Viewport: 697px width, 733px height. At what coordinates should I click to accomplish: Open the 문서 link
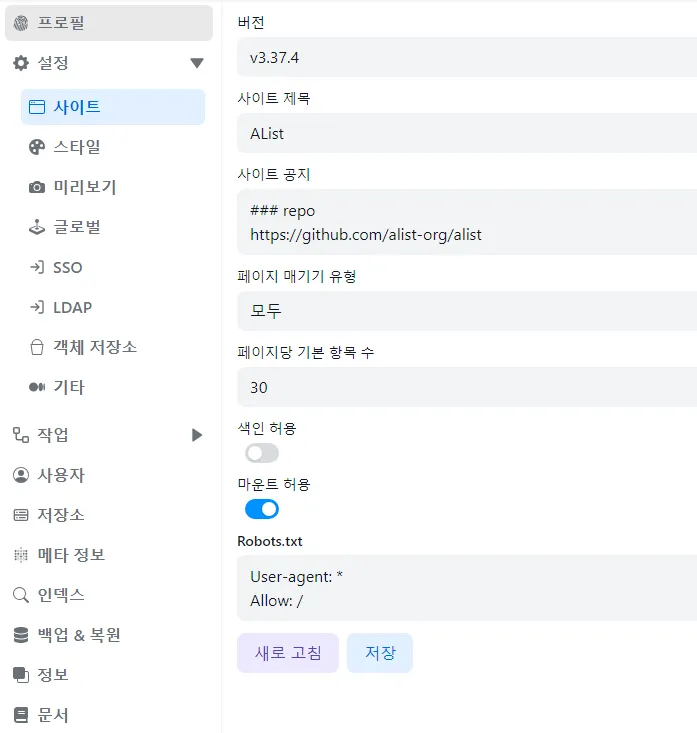click(108, 715)
